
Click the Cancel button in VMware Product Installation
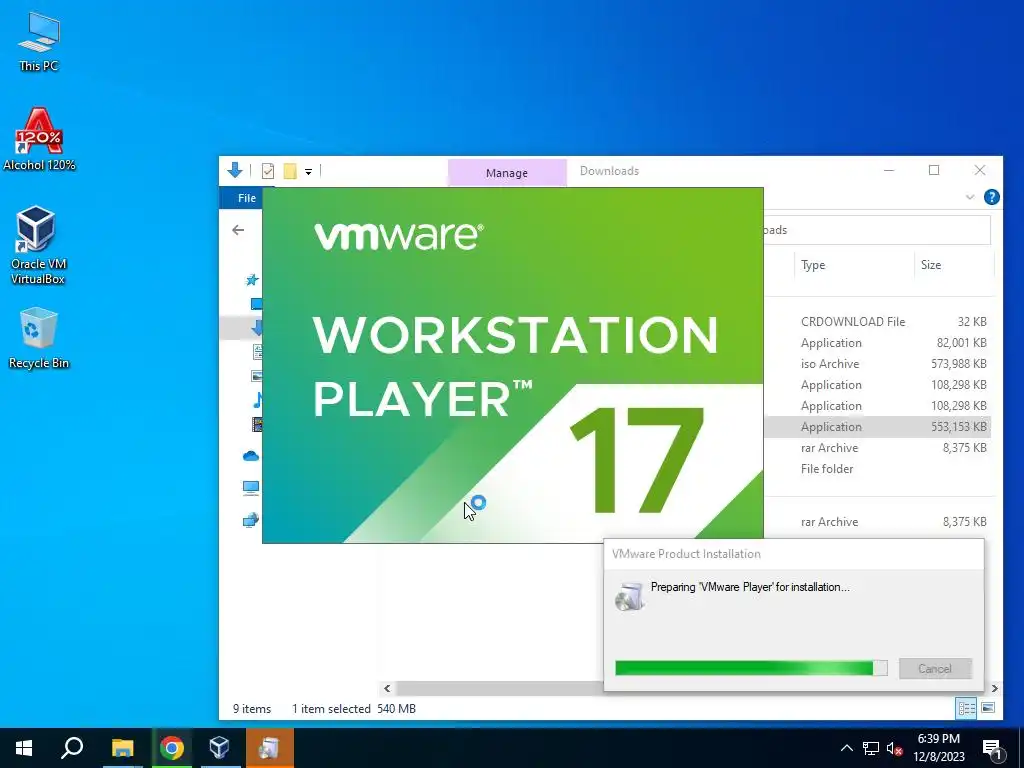point(935,669)
